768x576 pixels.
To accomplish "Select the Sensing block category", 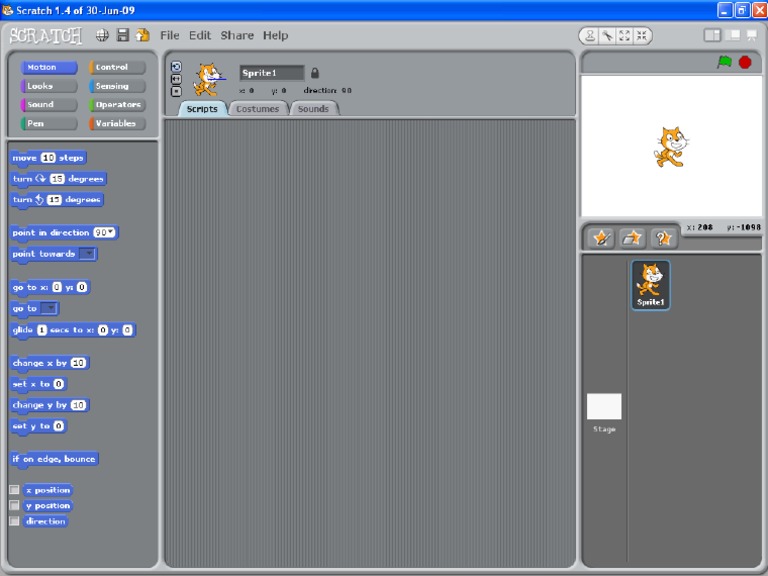I will coord(118,86).
